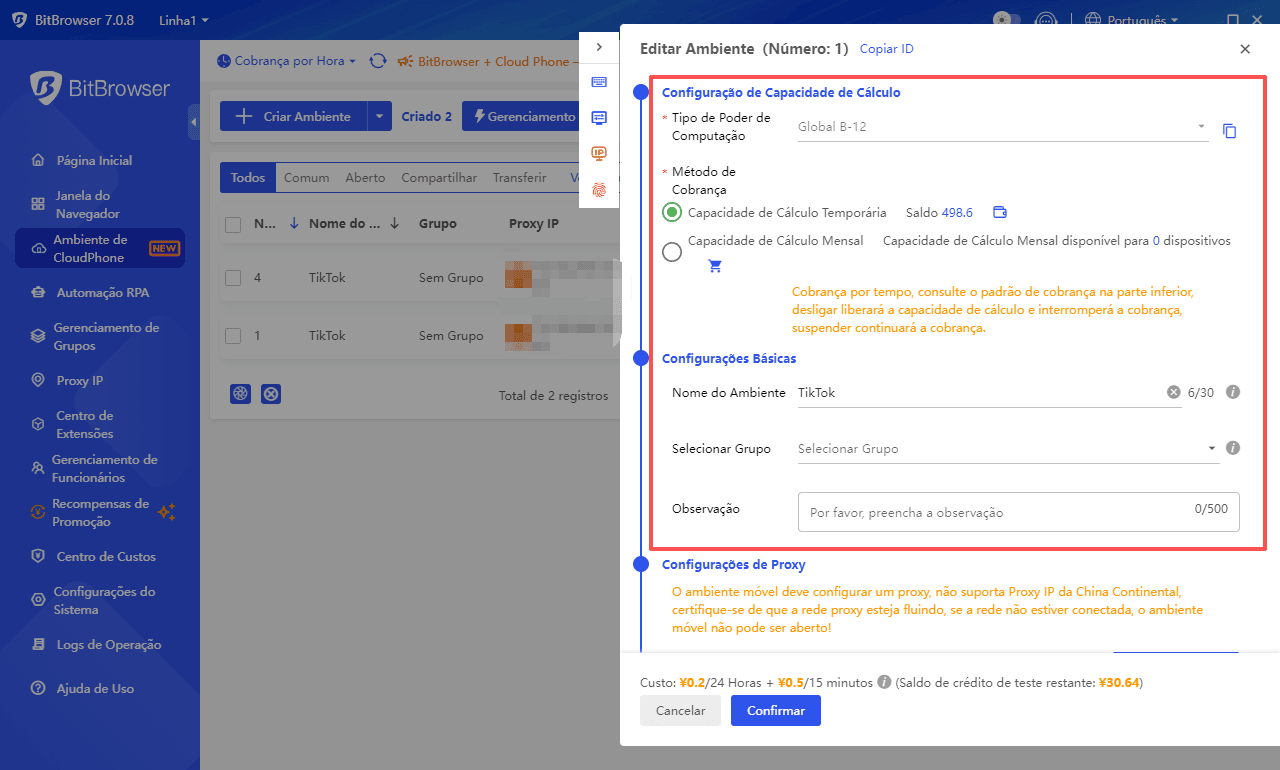Open Proxy IP in the sidebar
This screenshot has height=770, width=1280.
pos(79,381)
